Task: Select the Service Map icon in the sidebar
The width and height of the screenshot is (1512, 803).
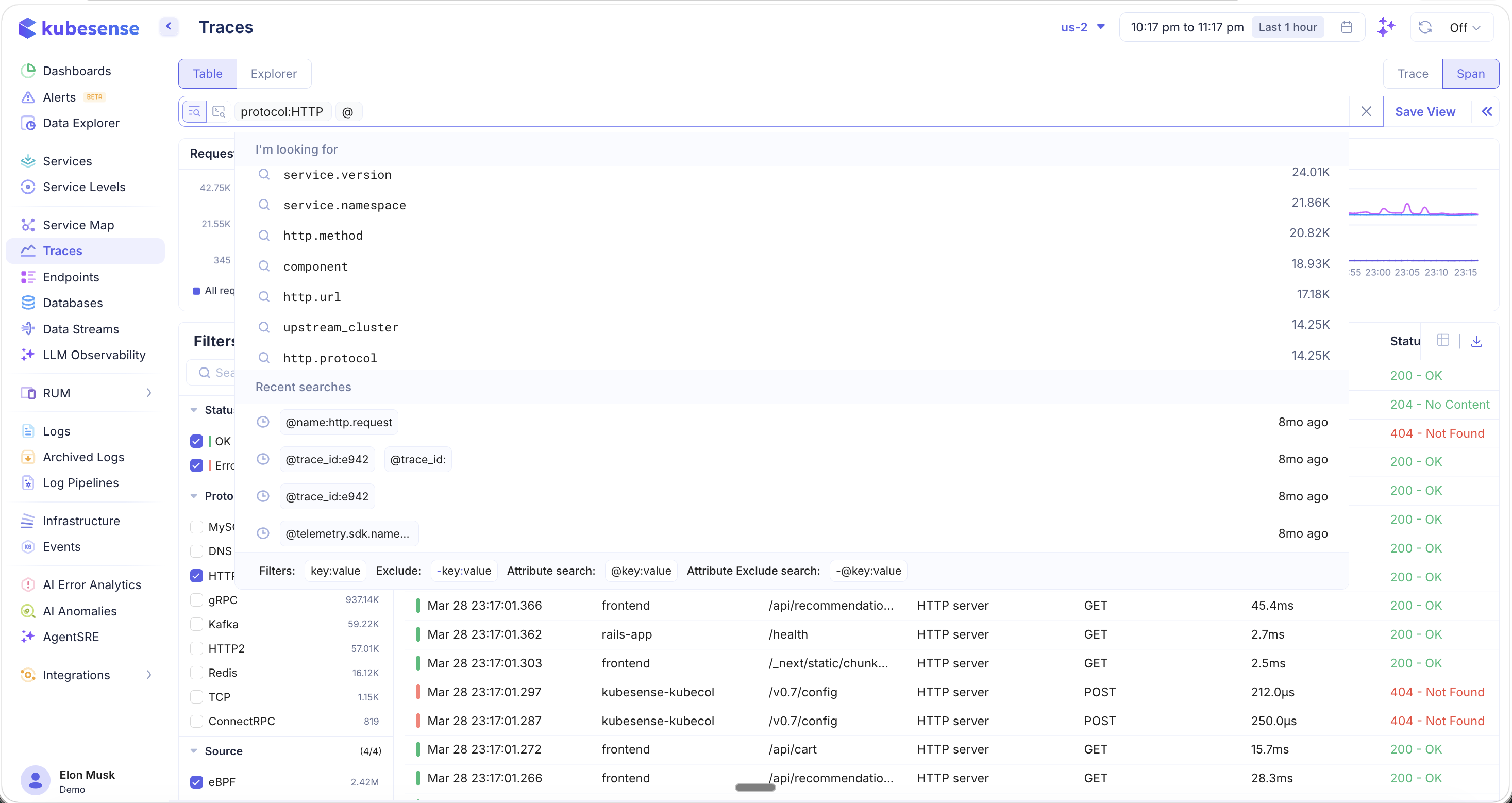Action: tap(28, 224)
